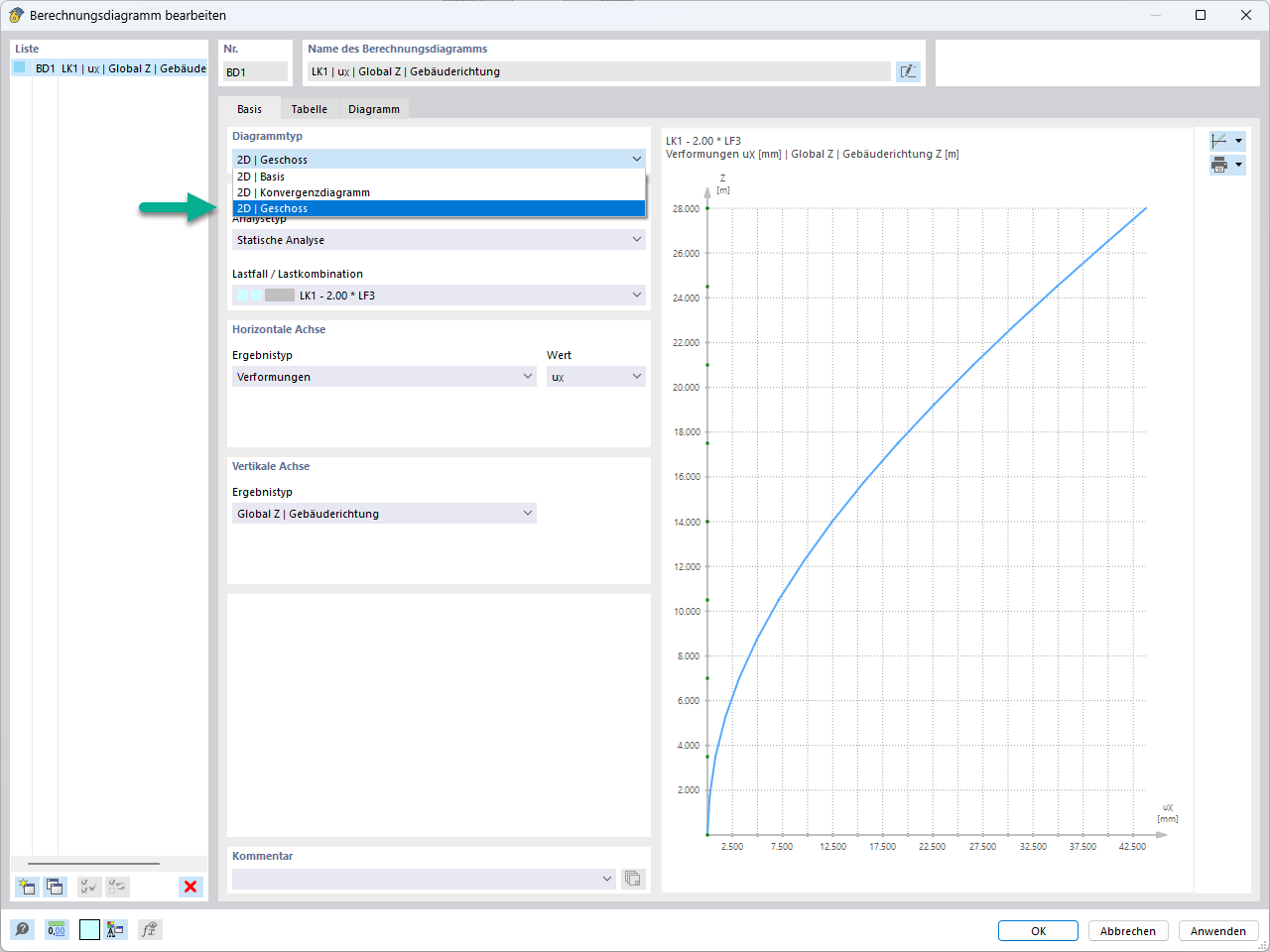Click the 'Kommentar' label
Screen dimensions: 1270x952
point(263,856)
